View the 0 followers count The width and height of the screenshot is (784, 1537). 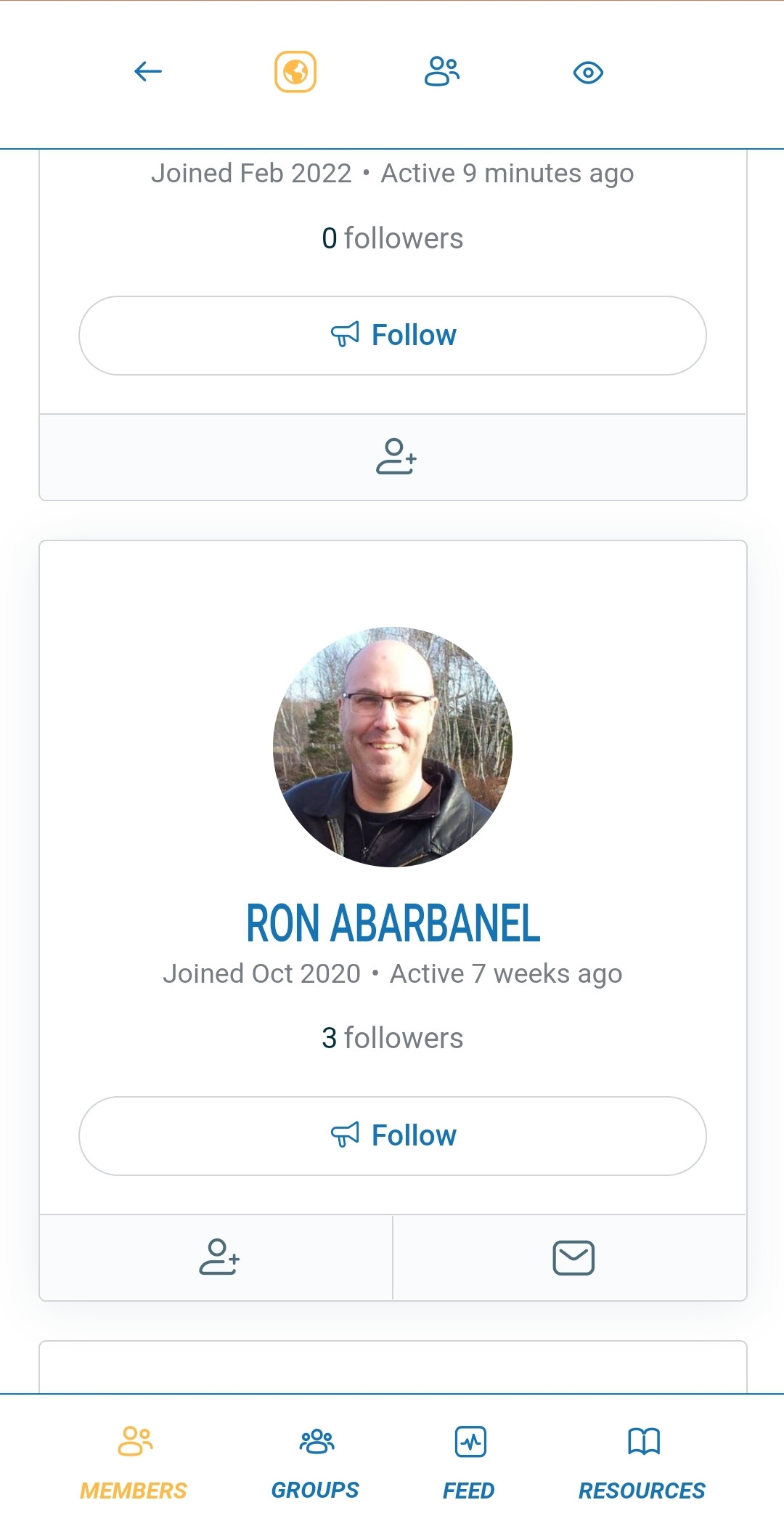coord(393,238)
